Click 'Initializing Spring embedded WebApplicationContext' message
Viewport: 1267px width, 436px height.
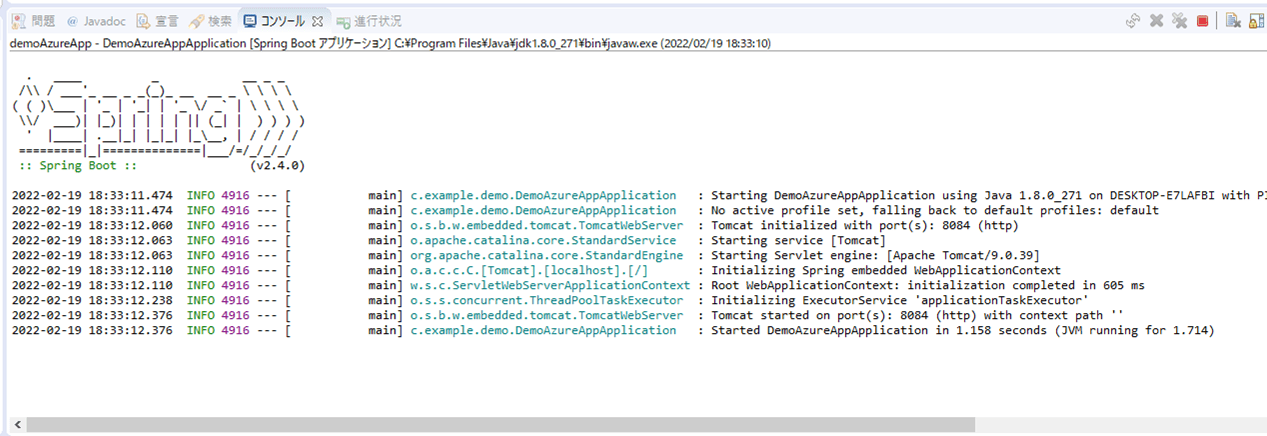click(885, 270)
